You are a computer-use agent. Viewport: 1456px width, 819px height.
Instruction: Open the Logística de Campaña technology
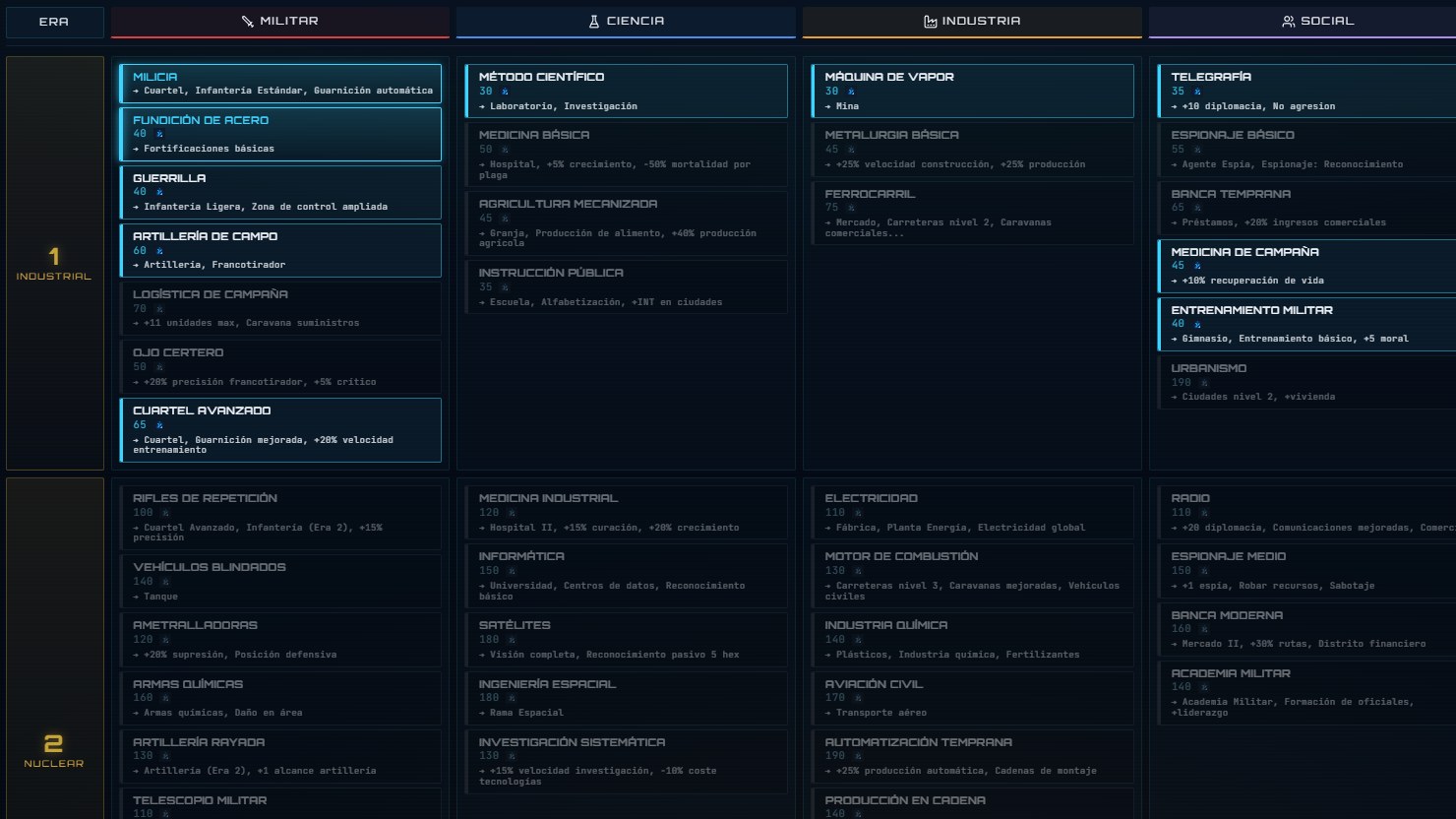[280, 308]
